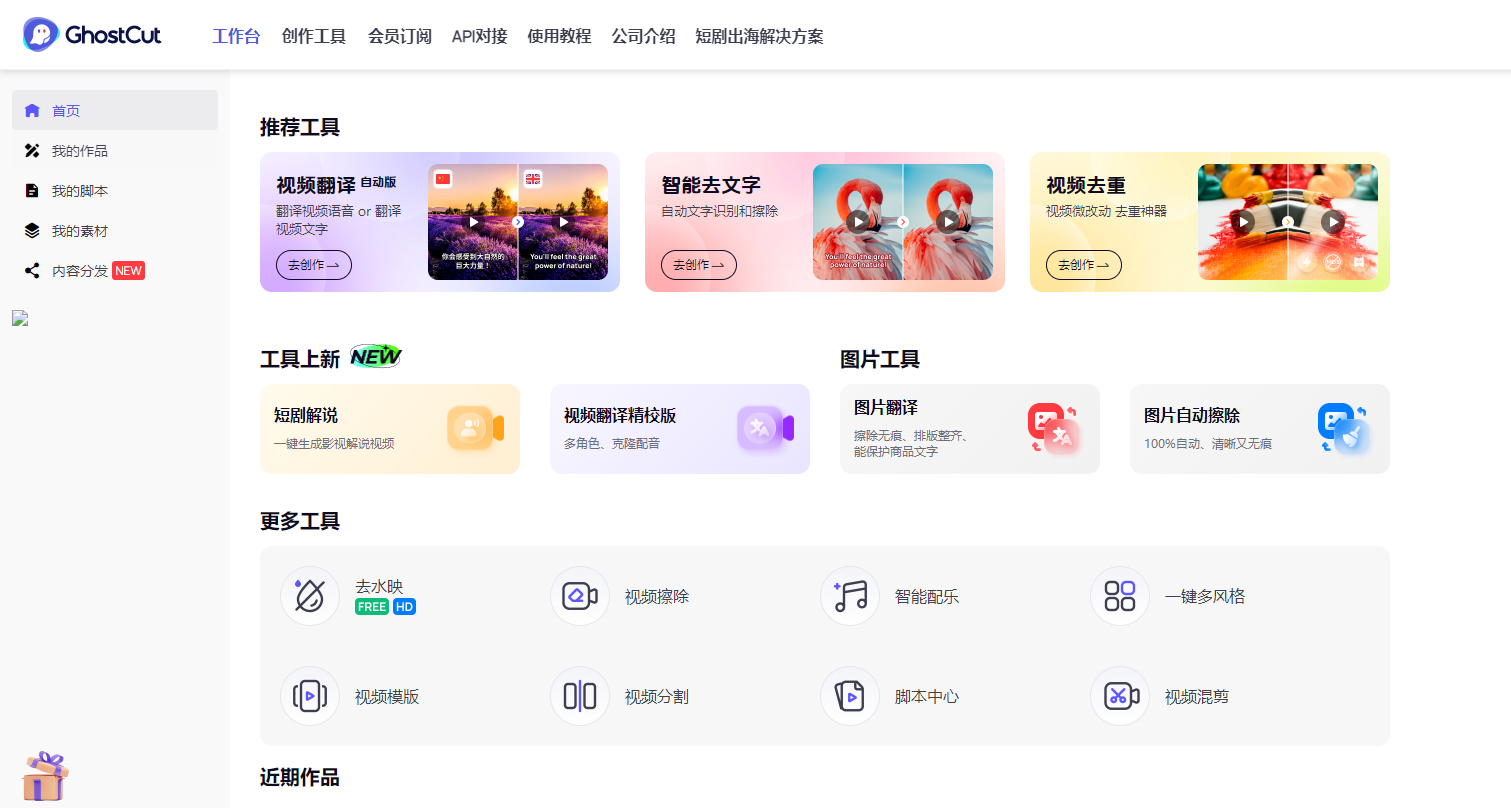The image size is (1511, 808).
Task: Open 我的素材 in the sidebar
Action: 115,231
